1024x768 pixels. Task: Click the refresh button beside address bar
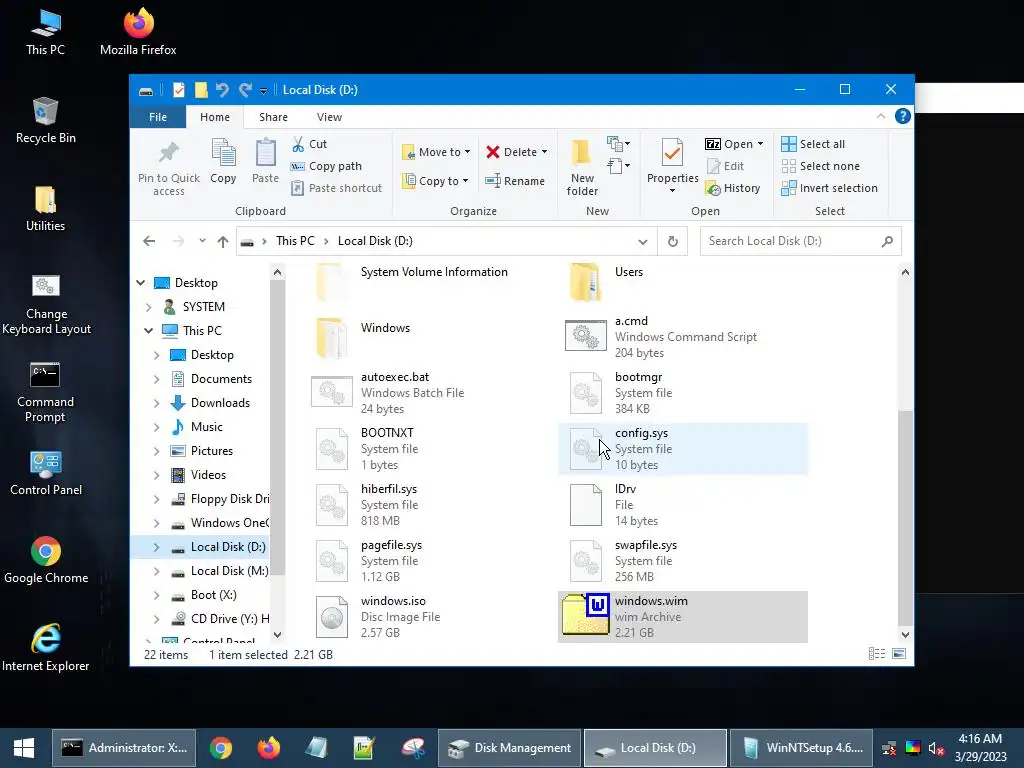(673, 242)
